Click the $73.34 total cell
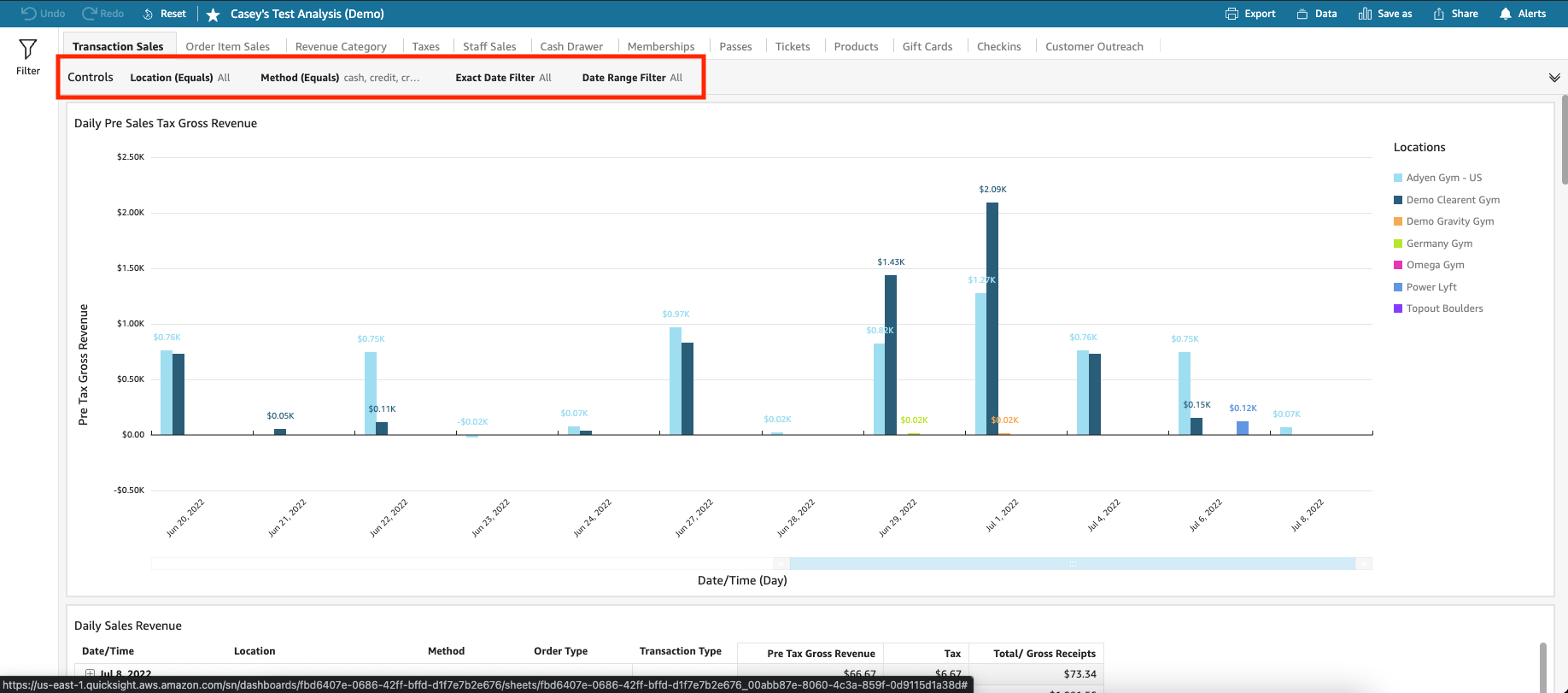The image size is (1568, 693). click(1079, 674)
